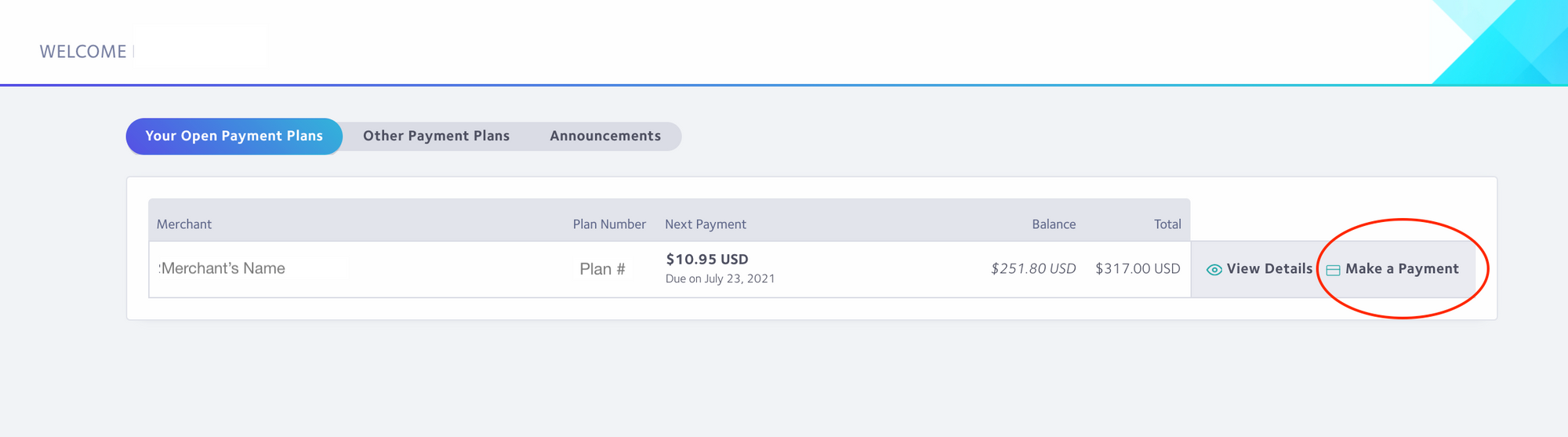
Task: Switch to the Other Payment Plans tab
Action: point(436,137)
